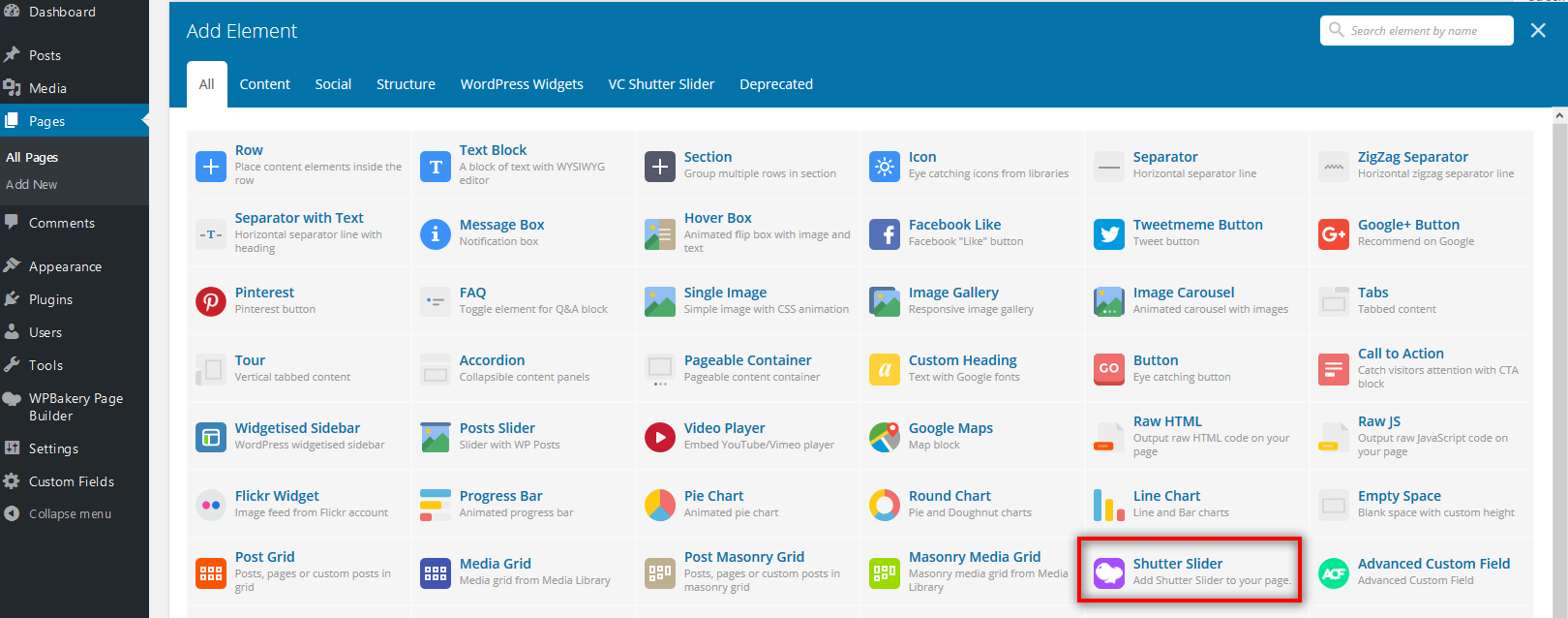Select the ZigZag Separator icon
This screenshot has width=1568, height=618.
click(x=1334, y=167)
